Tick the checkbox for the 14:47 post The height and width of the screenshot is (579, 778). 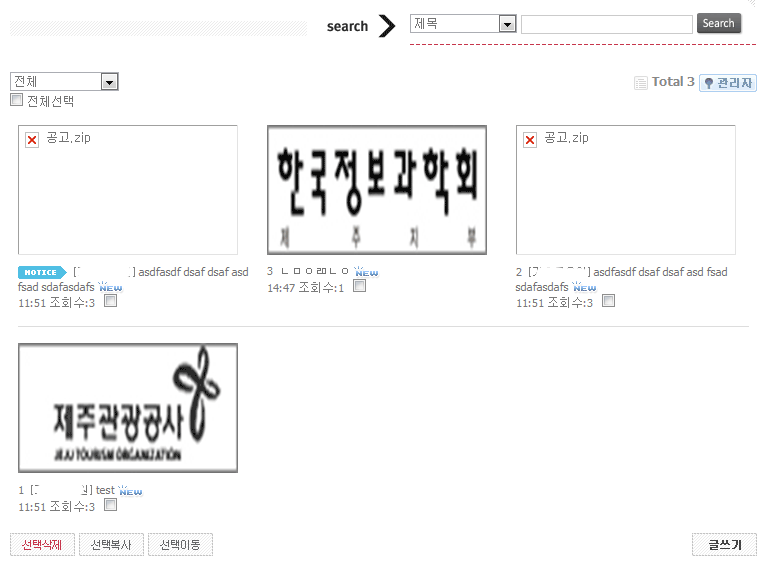(x=359, y=286)
